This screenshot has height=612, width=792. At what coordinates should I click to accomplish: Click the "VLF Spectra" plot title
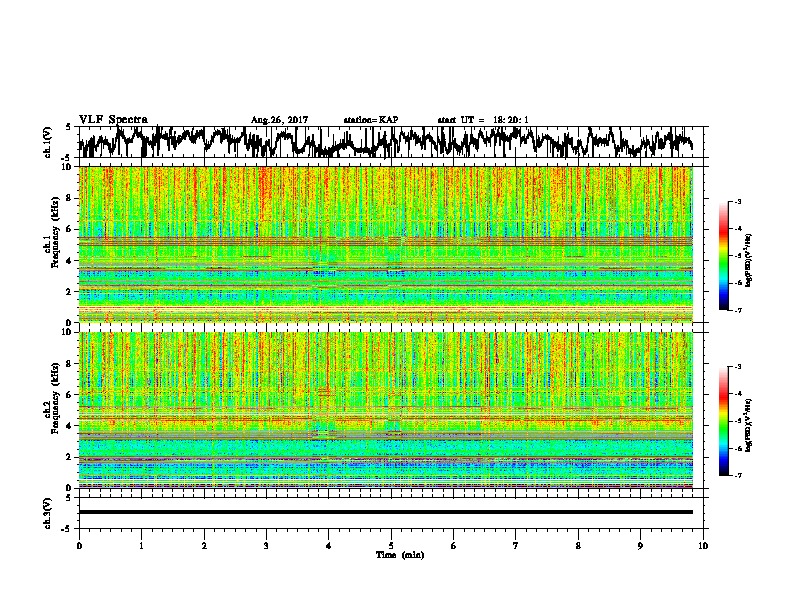[x=113, y=119]
